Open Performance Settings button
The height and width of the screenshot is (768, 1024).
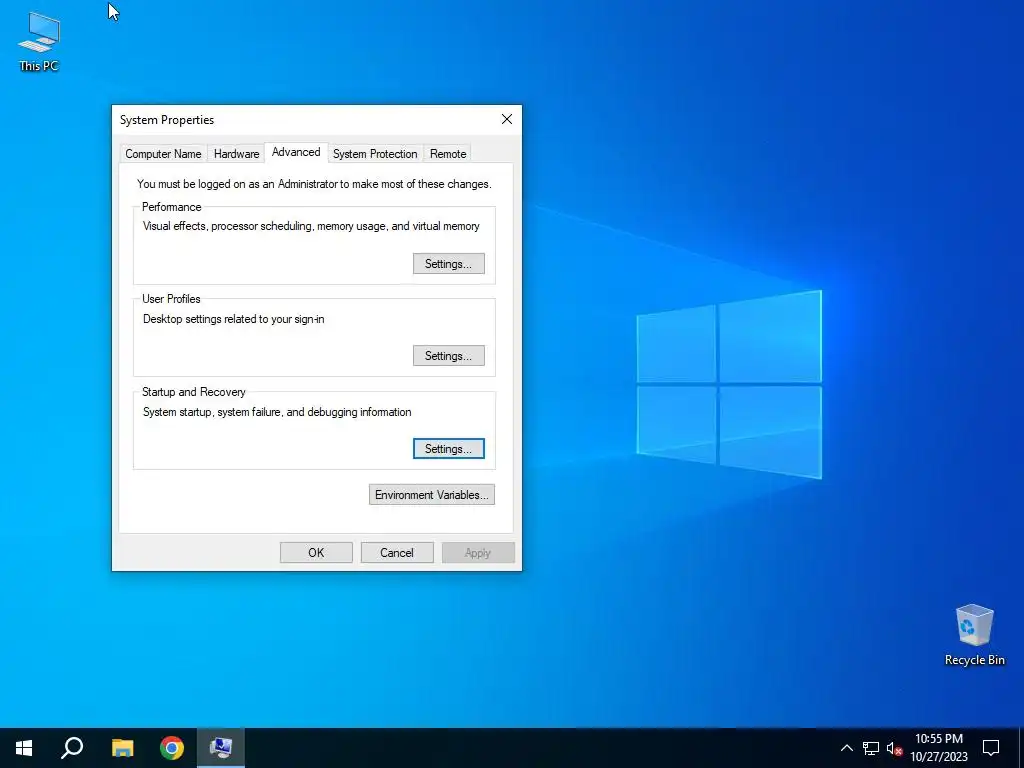coord(449,264)
